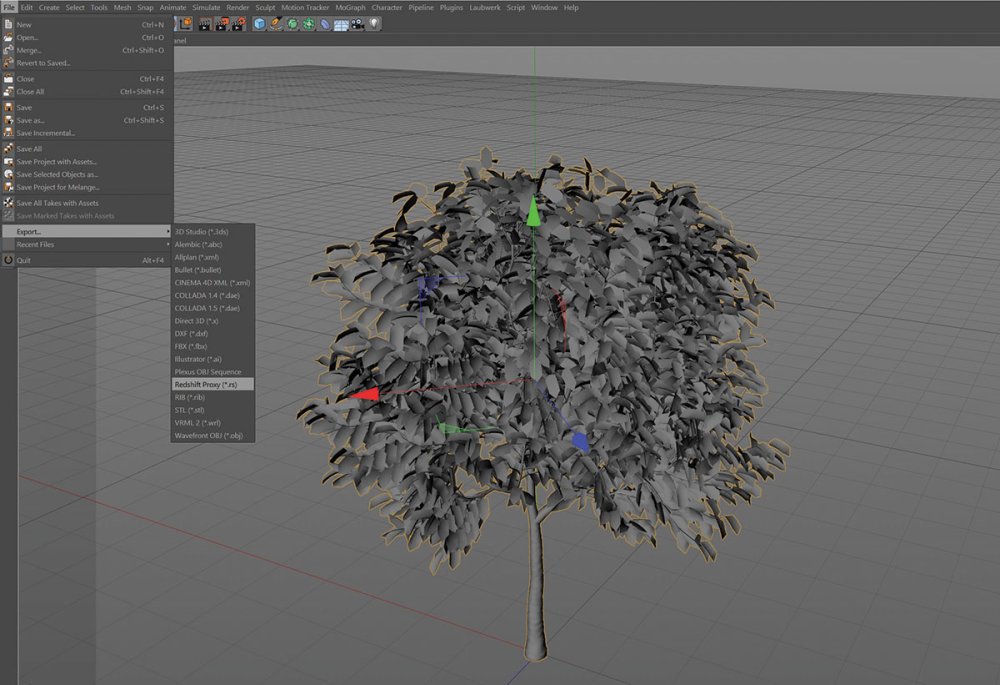This screenshot has width=1000, height=685.
Task: Open the Select menu
Action: point(75,8)
